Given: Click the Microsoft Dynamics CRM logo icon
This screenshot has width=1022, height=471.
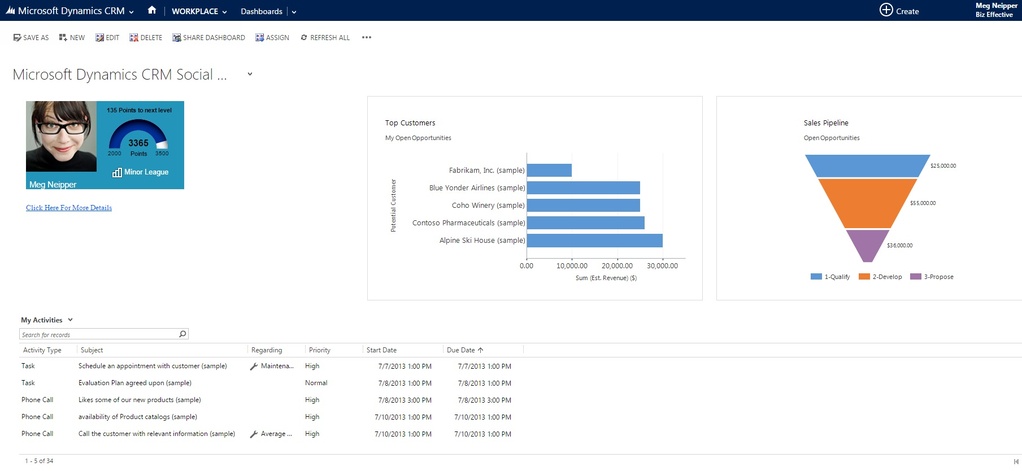Looking at the screenshot, I should [x=10, y=11].
